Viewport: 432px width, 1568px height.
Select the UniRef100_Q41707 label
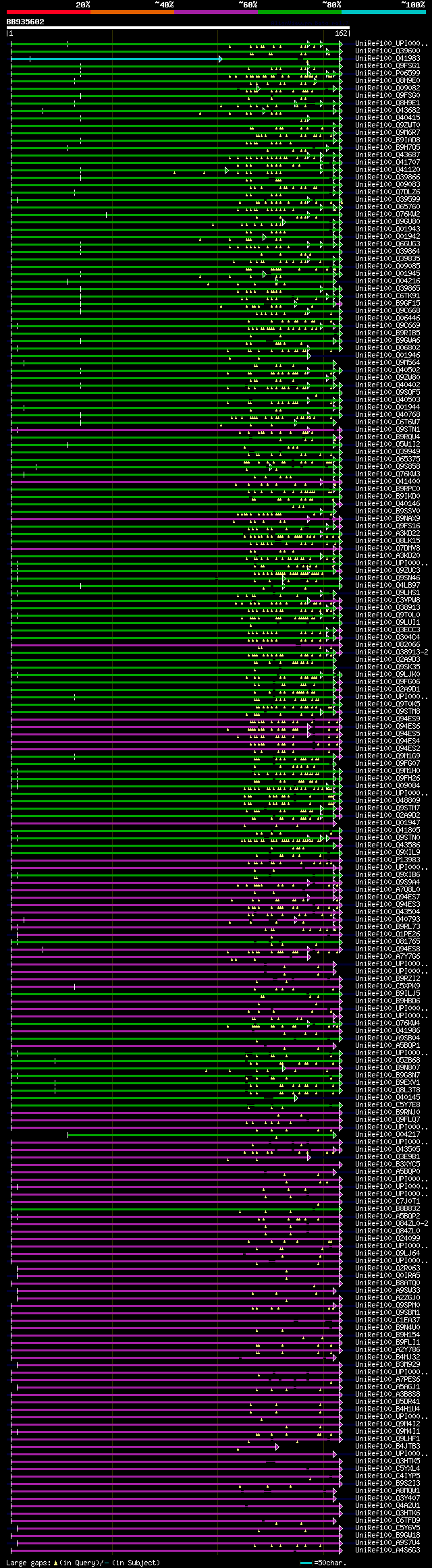pyautogui.click(x=387, y=163)
